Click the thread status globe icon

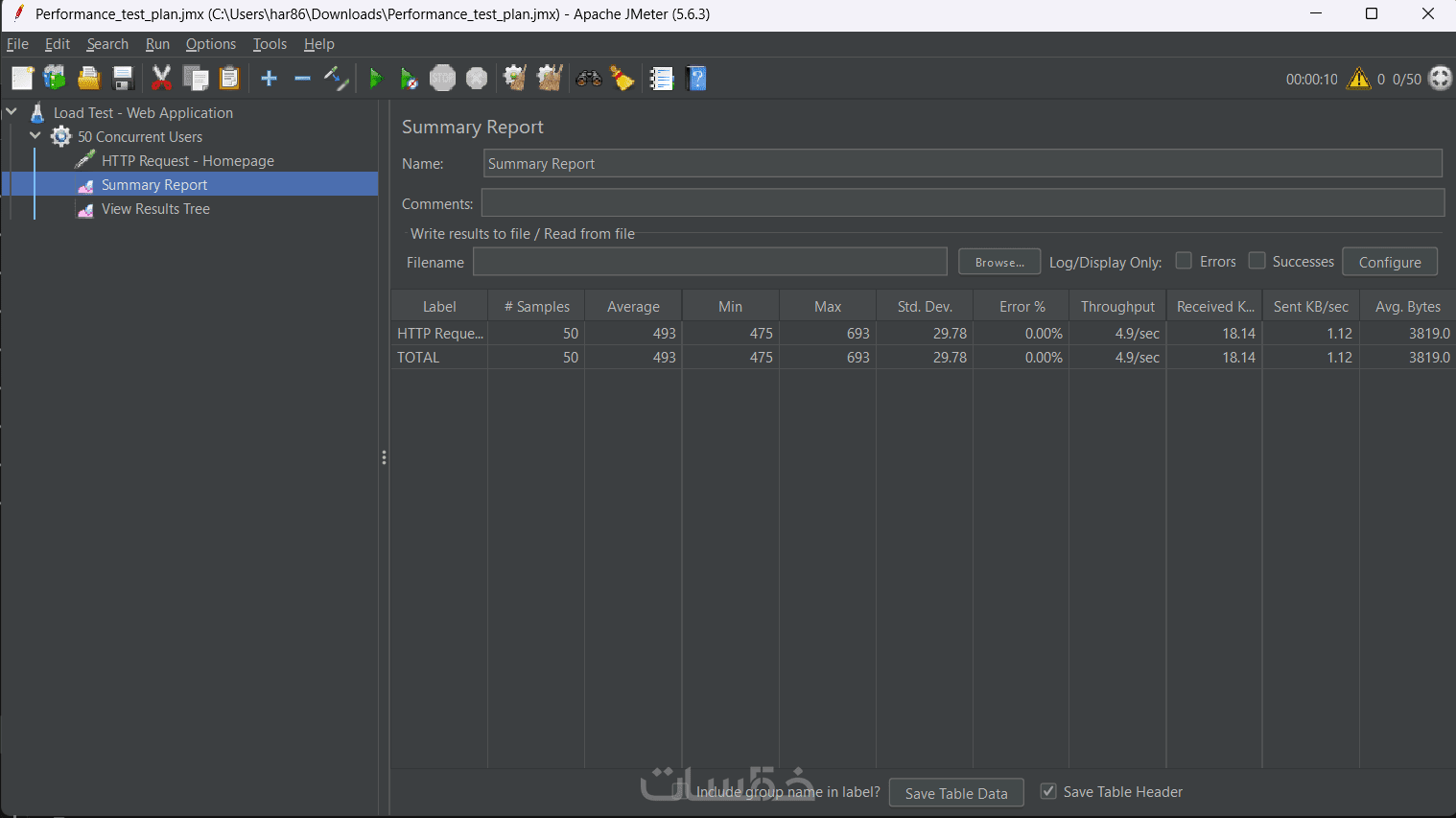point(1441,79)
